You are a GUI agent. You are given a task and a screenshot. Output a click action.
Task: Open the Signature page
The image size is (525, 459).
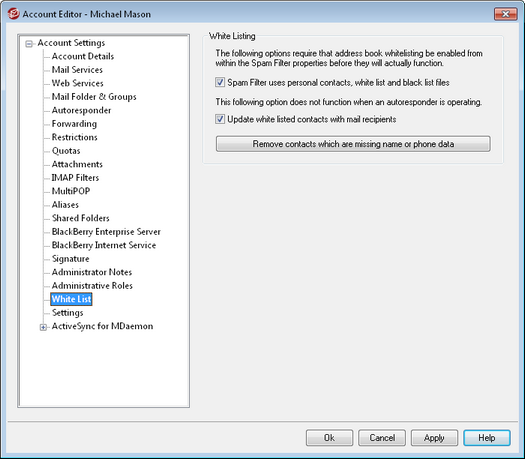(71, 259)
